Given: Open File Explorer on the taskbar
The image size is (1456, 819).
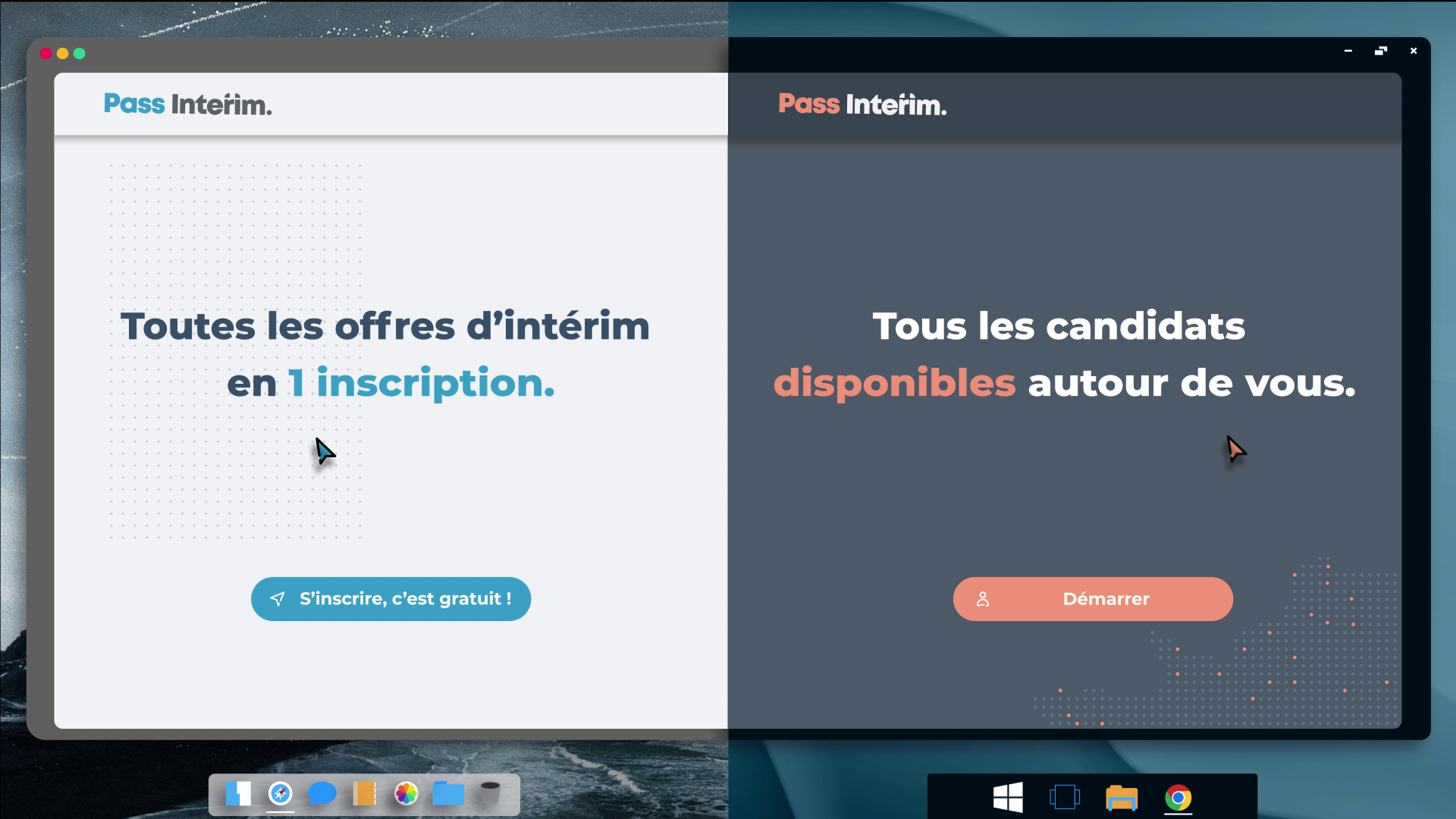Looking at the screenshot, I should click(x=1122, y=798).
